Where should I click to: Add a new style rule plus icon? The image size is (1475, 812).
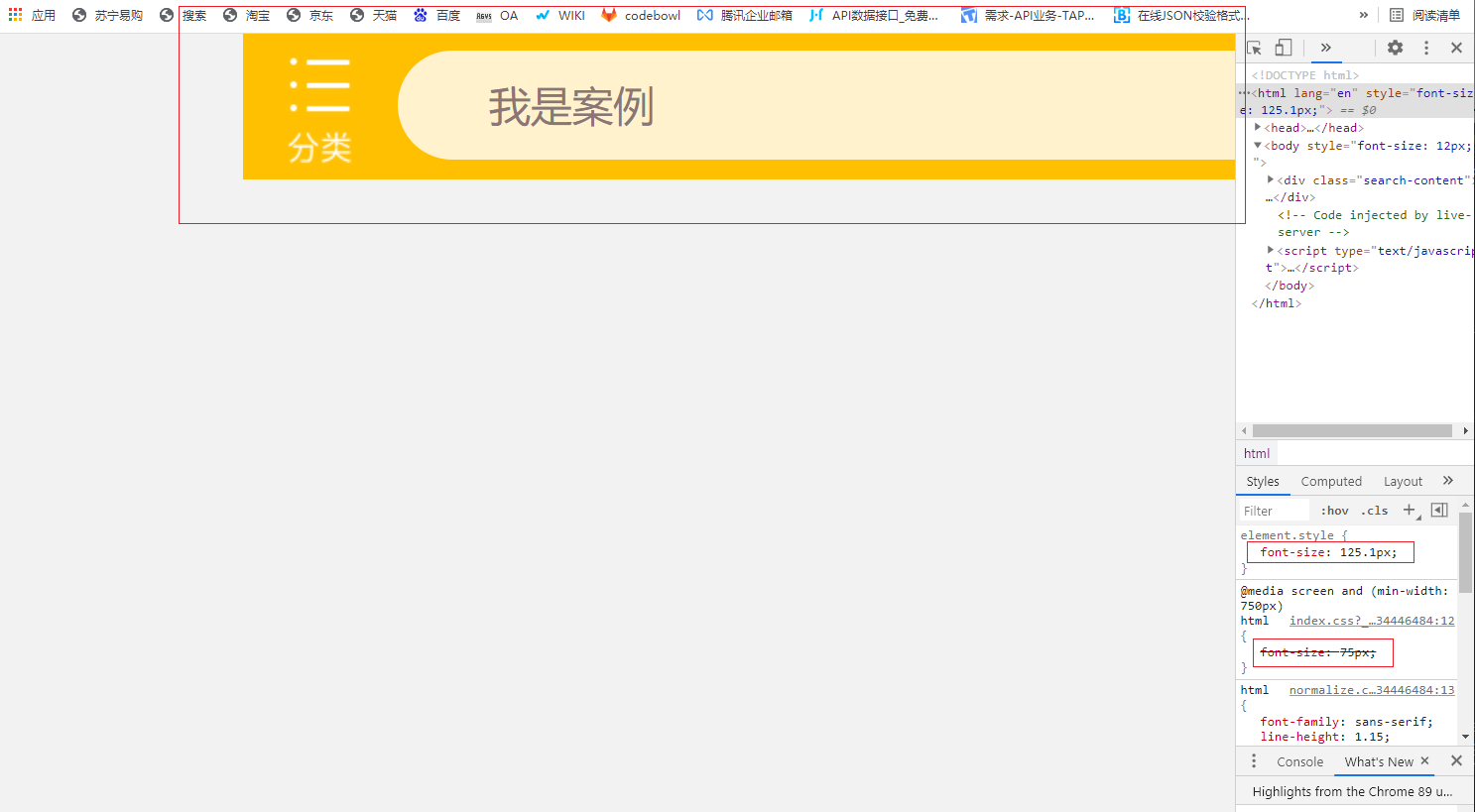[1410, 511]
